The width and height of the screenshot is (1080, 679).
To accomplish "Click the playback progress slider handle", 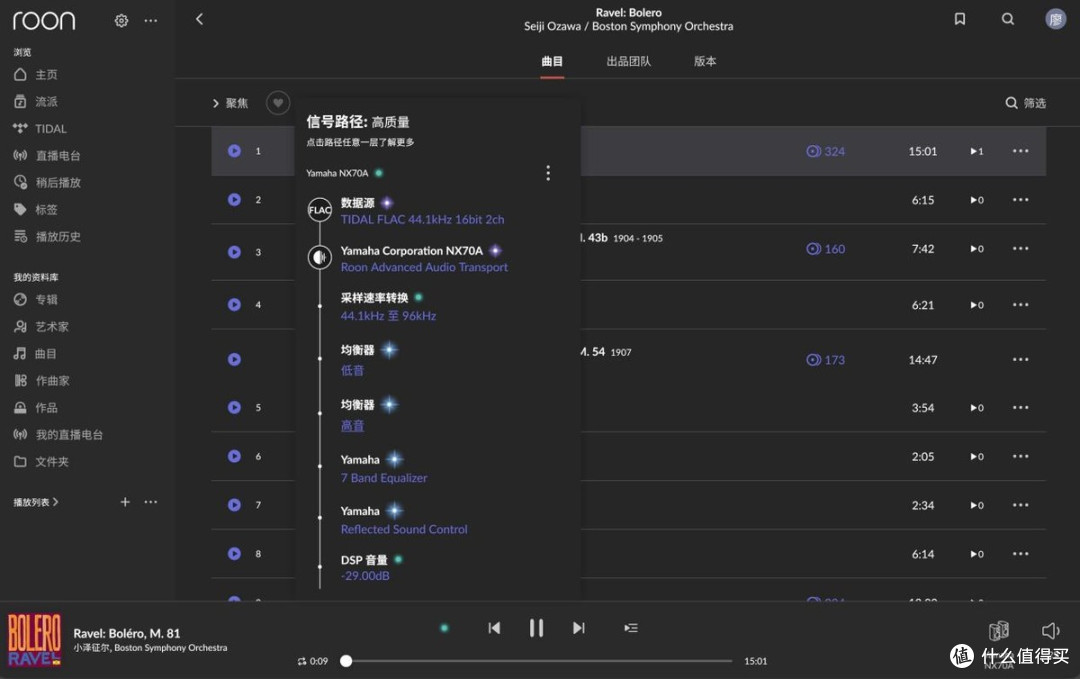I will point(346,661).
